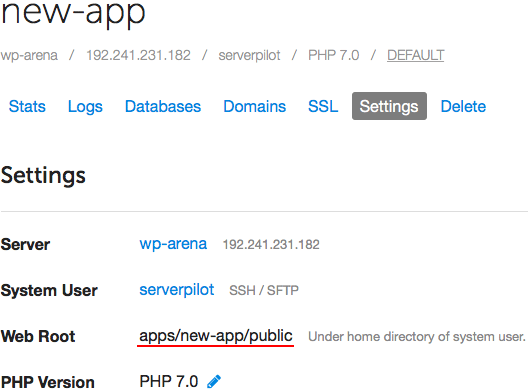Image resolution: width=528 pixels, height=392 pixels.
Task: Click the 'Under home directory of system user.' note
Action: (417, 337)
